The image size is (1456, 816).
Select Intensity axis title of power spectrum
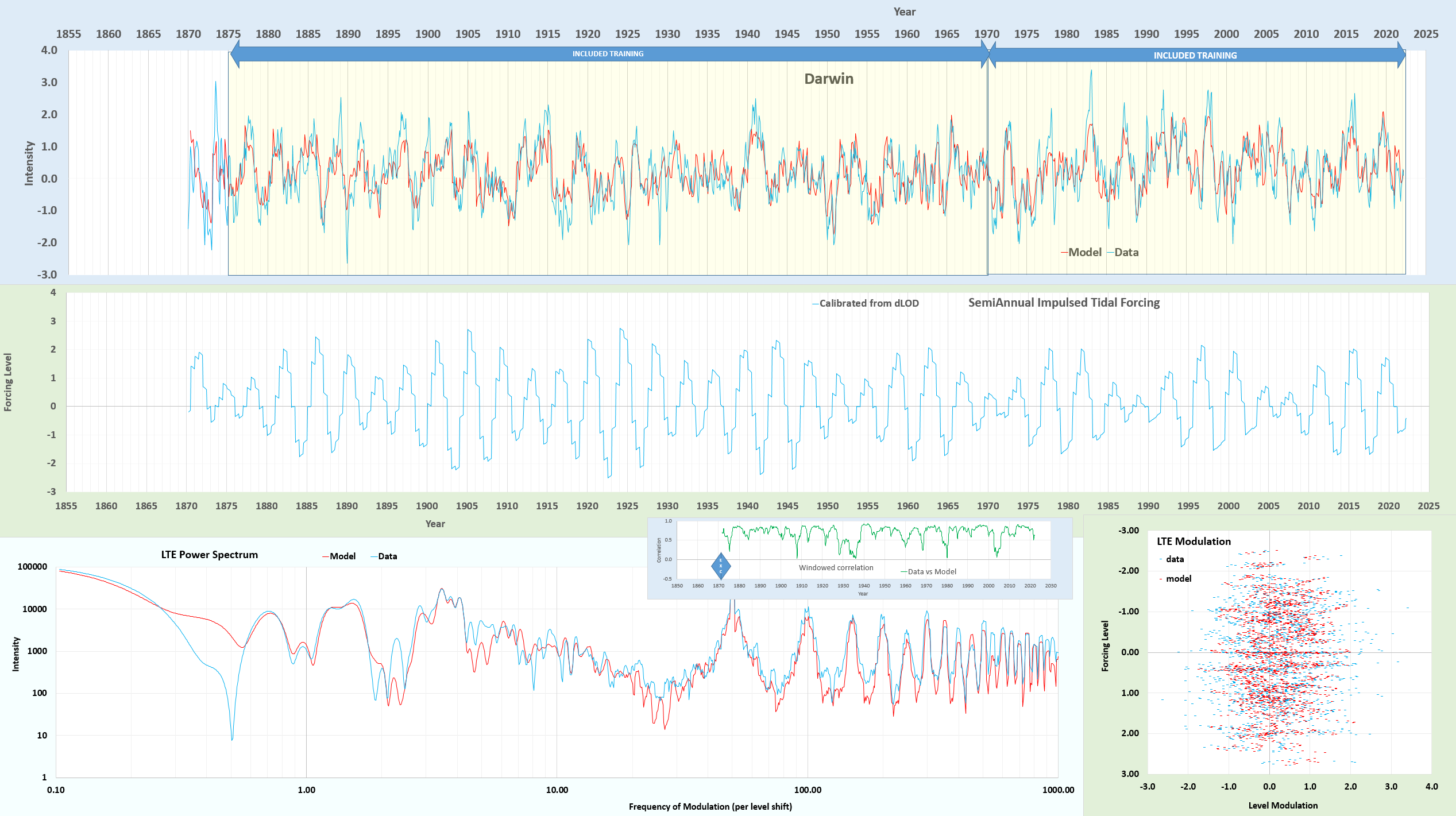click(x=16, y=654)
